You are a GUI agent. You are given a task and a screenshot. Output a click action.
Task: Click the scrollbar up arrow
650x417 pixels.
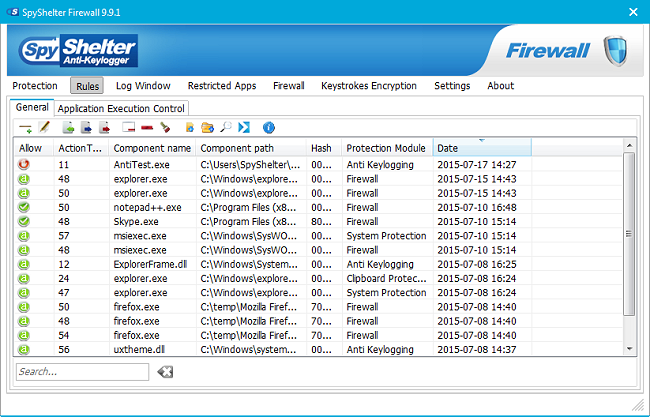(x=629, y=145)
